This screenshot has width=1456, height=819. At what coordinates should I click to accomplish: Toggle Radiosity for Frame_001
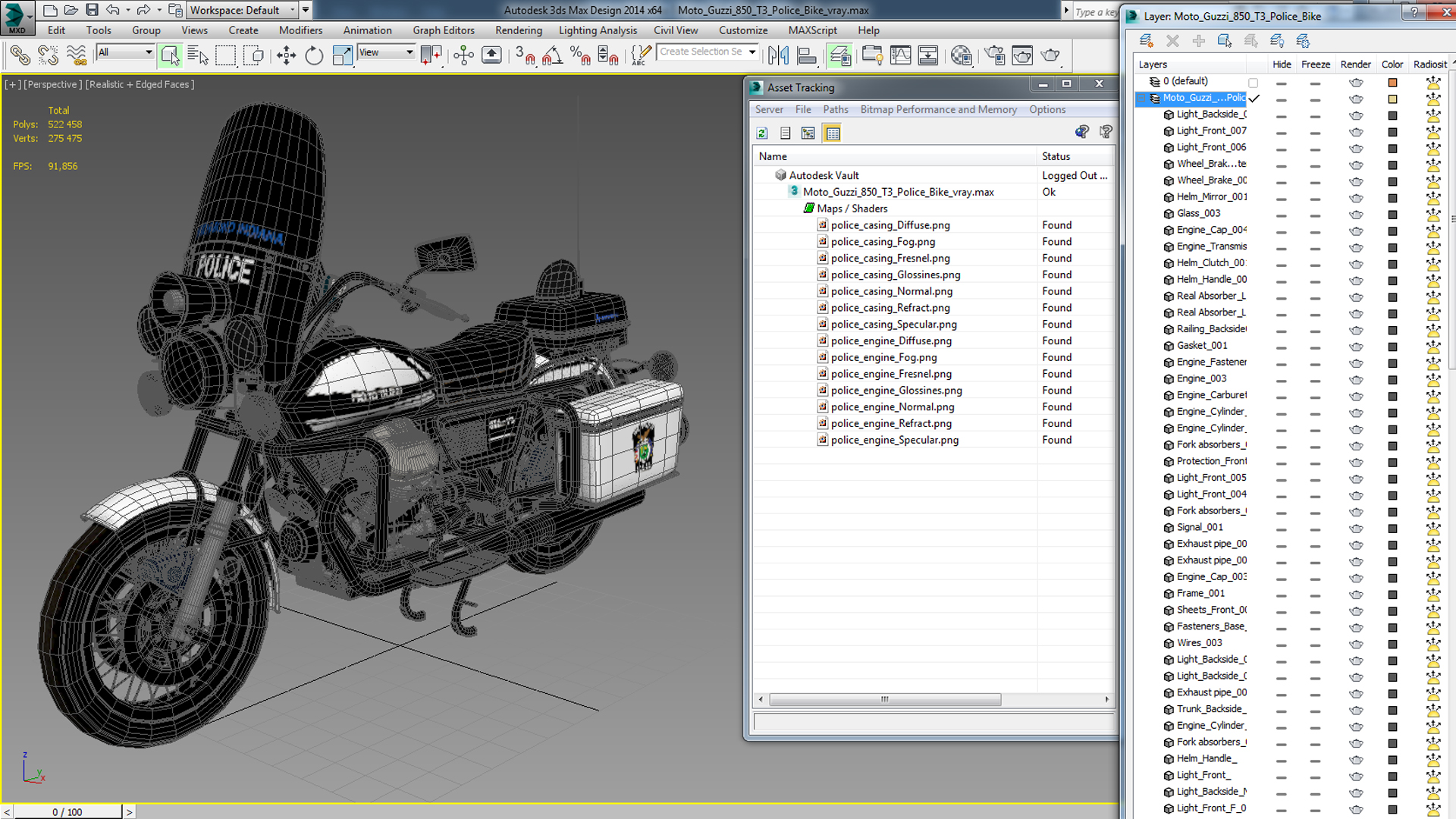[1432, 595]
